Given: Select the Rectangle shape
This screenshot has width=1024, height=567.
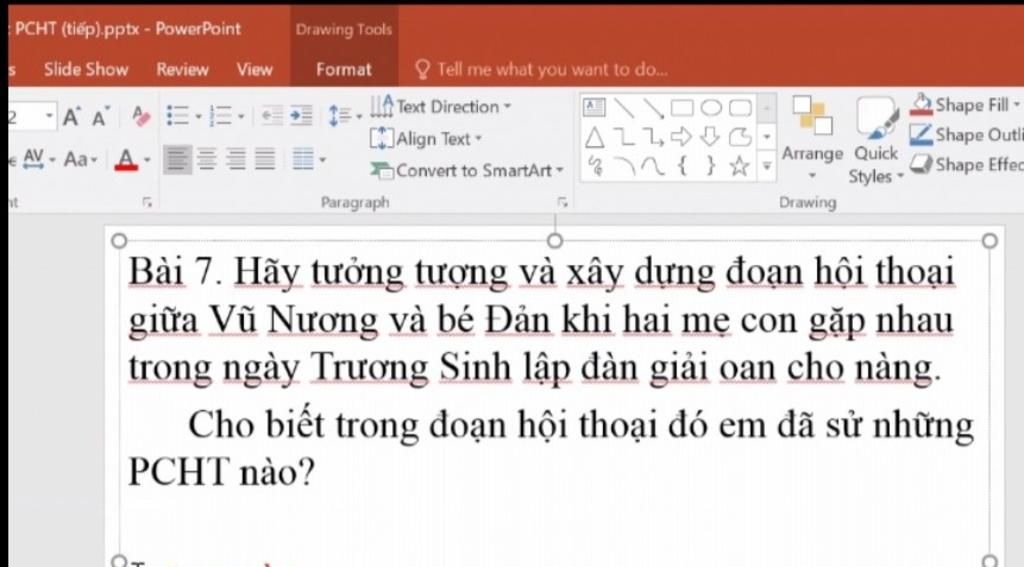Looking at the screenshot, I should [682, 107].
